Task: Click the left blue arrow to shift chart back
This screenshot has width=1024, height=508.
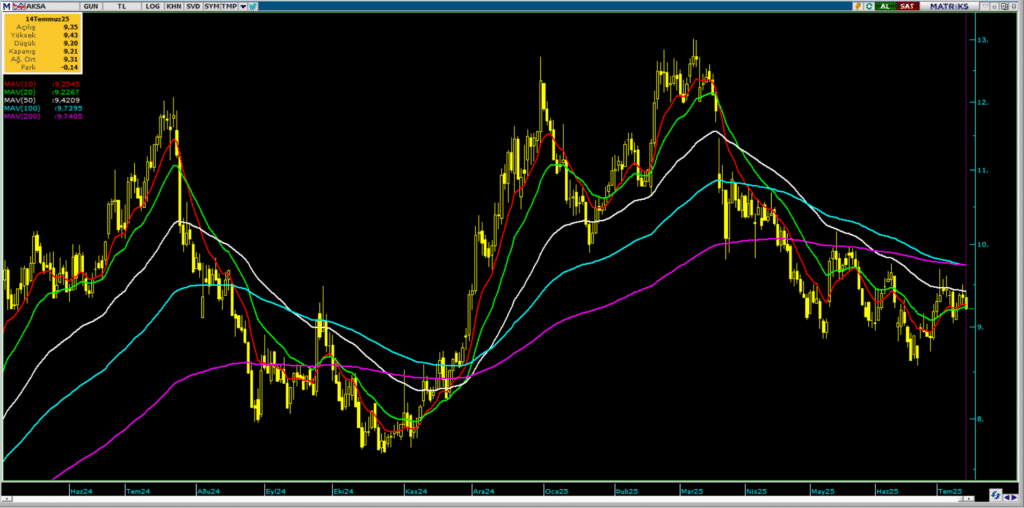Action: 1007,498
